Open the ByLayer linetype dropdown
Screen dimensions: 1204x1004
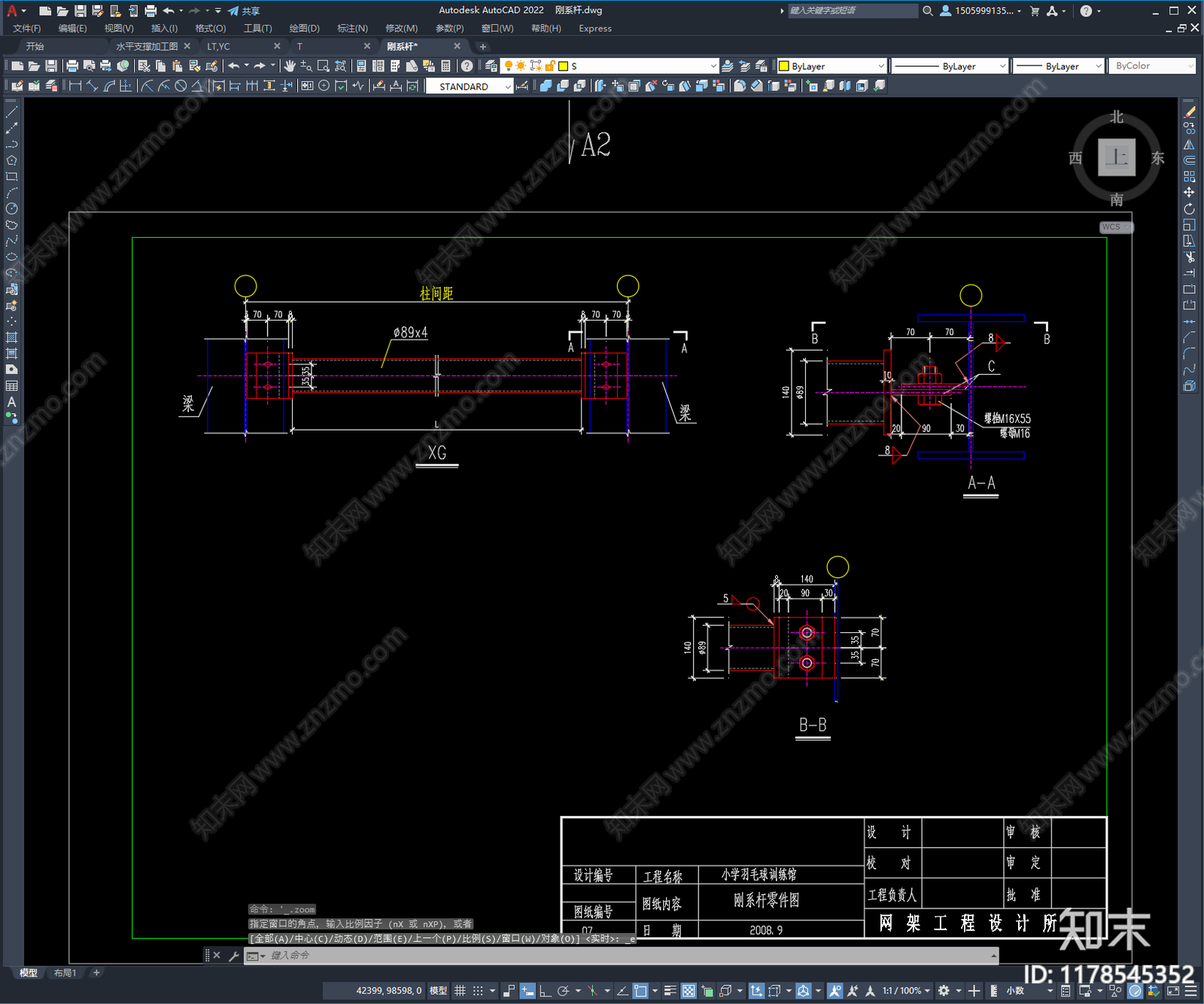1002,66
